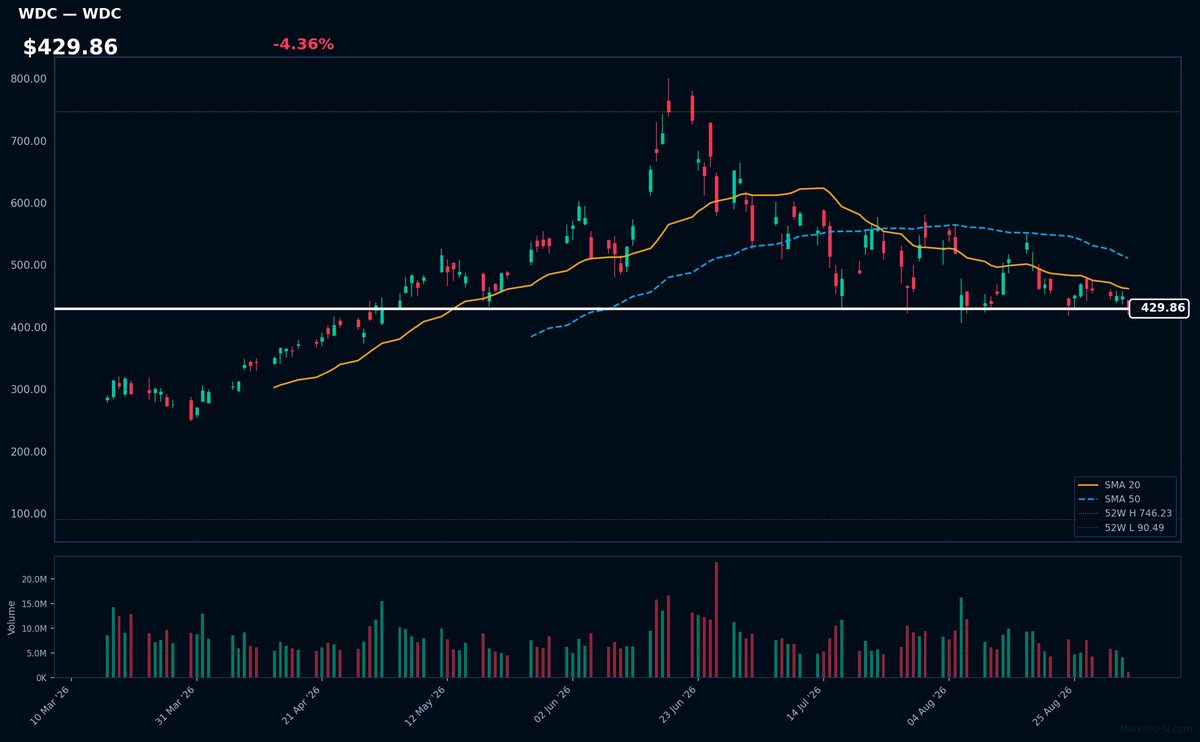Image resolution: width=1200 pixels, height=742 pixels.
Task: Click the 300.00 price axis label
Action: coord(29,390)
